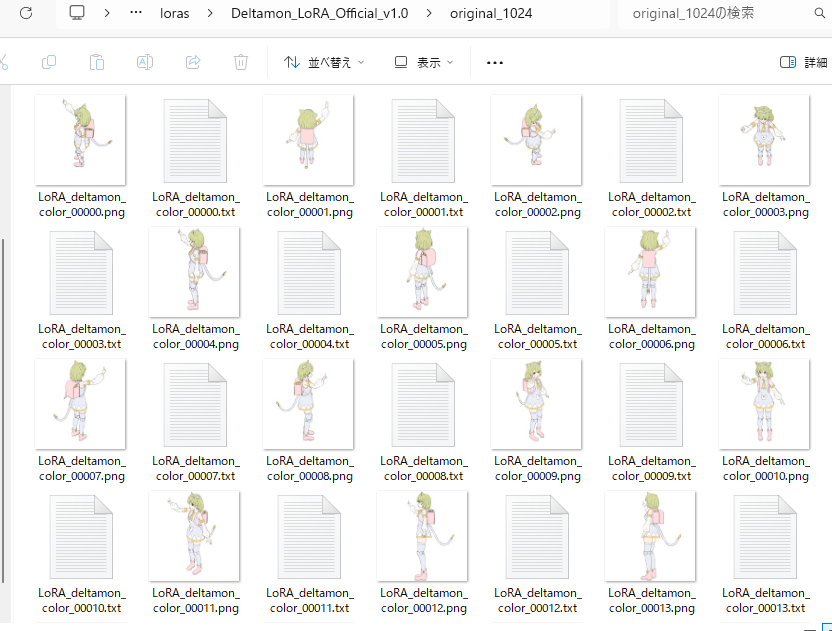Select LoRA_deltamon_color_00013.png thumbnail
The image size is (832, 631).
coord(651,536)
